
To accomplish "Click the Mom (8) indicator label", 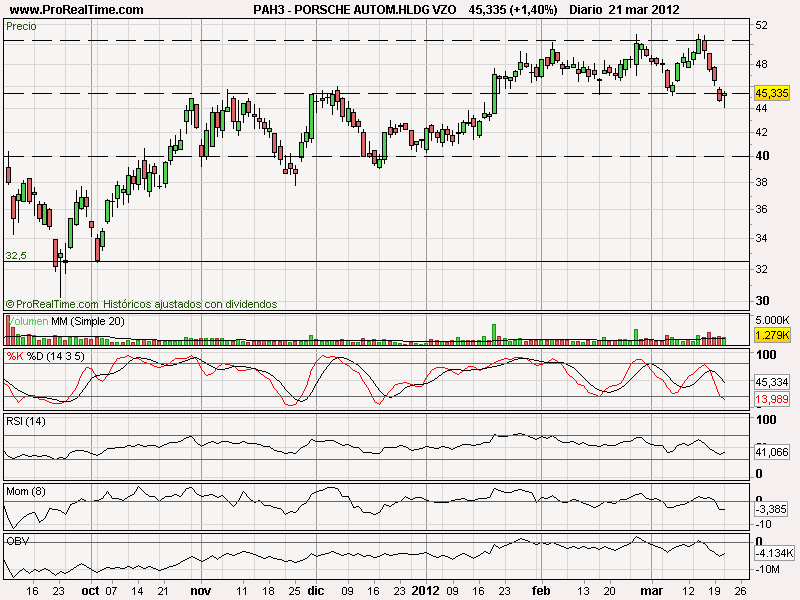I will 26,491.
